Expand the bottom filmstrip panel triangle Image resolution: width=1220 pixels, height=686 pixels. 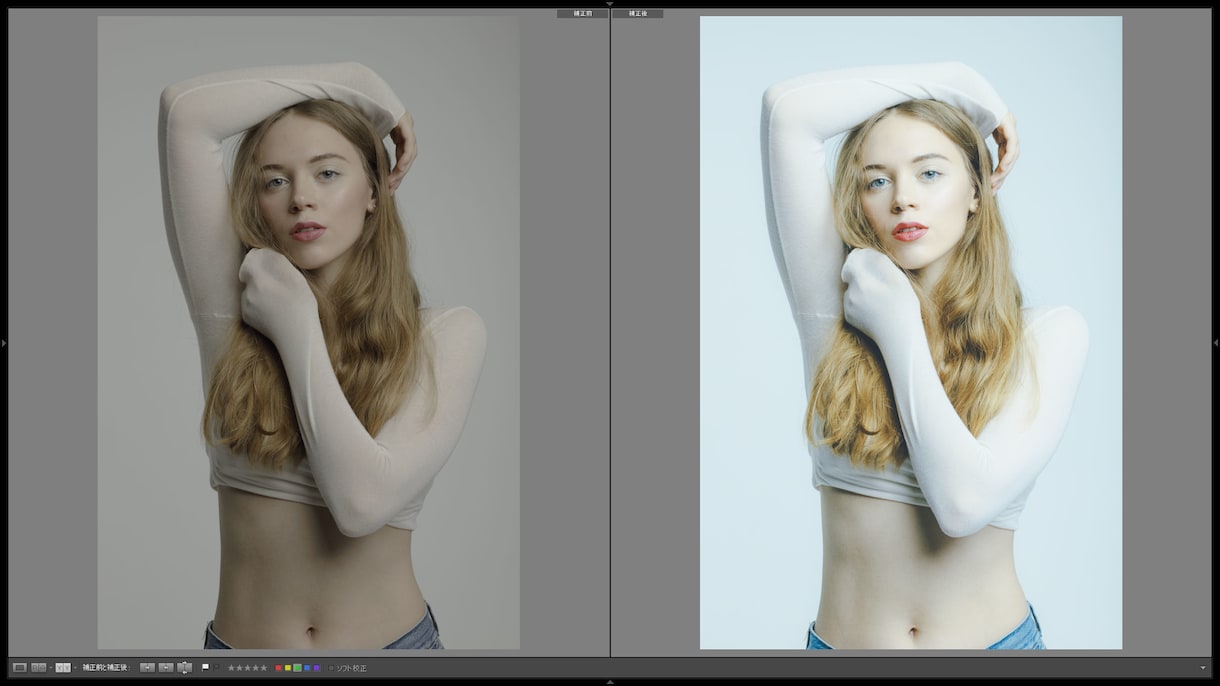coord(610,682)
